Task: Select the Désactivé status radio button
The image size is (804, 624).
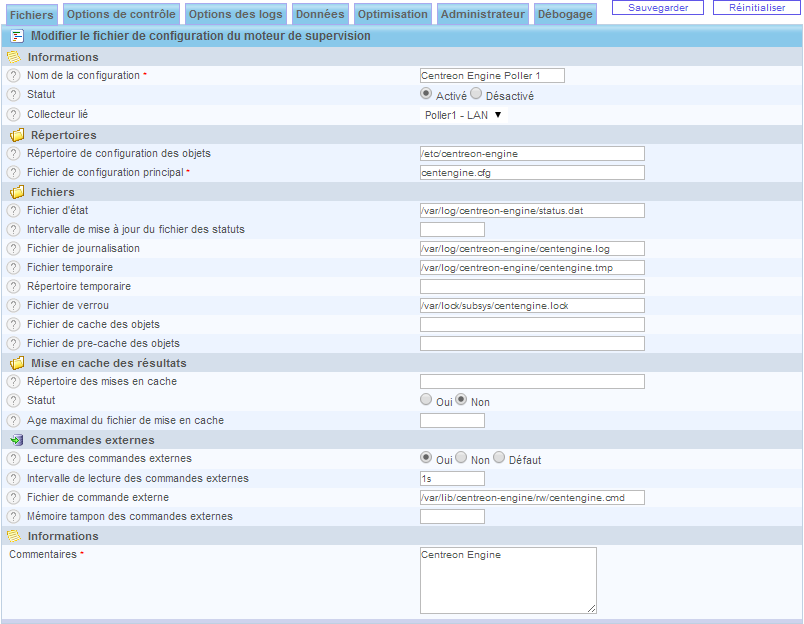Action: pyautogui.click(x=476, y=94)
